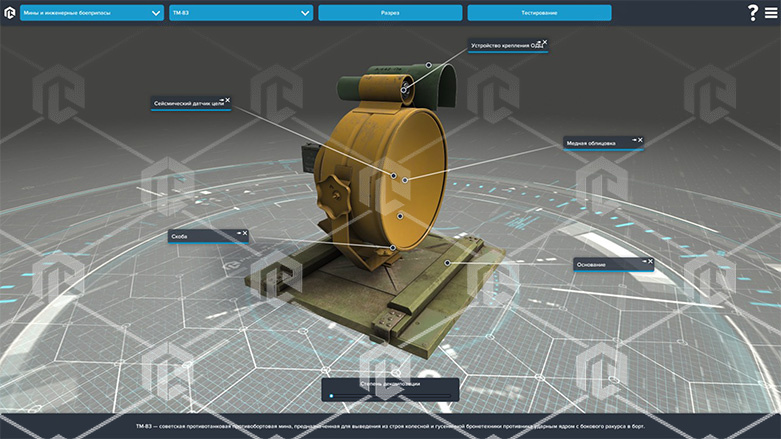Open the 'Тестирование' section
Image resolution: width=781 pixels, height=439 pixels.
pos(539,13)
